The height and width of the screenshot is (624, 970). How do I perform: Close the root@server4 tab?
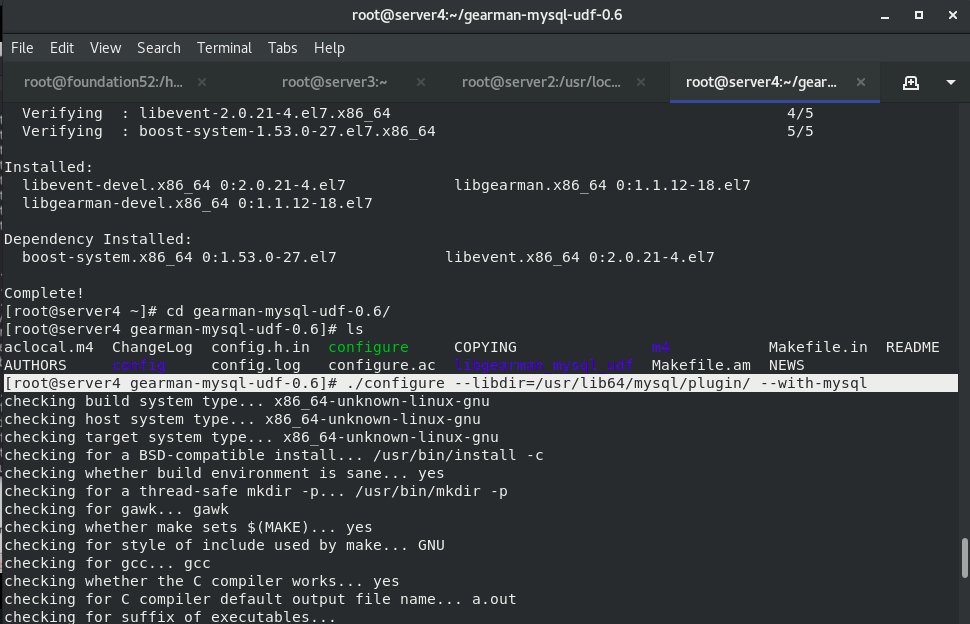coord(861,82)
